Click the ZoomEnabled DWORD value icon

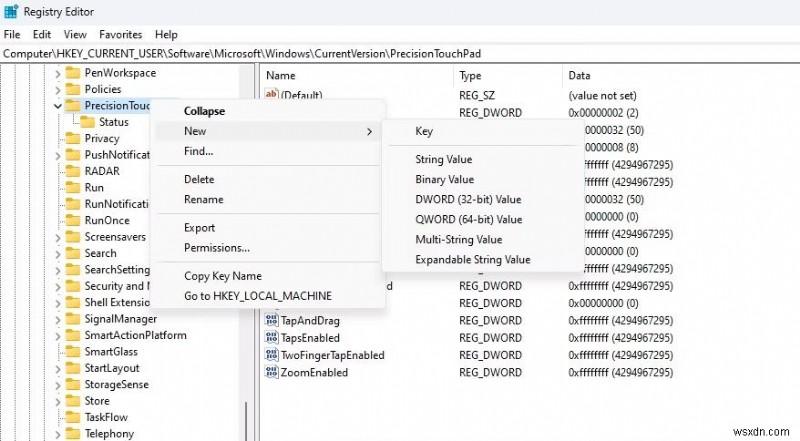pyautogui.click(x=271, y=372)
